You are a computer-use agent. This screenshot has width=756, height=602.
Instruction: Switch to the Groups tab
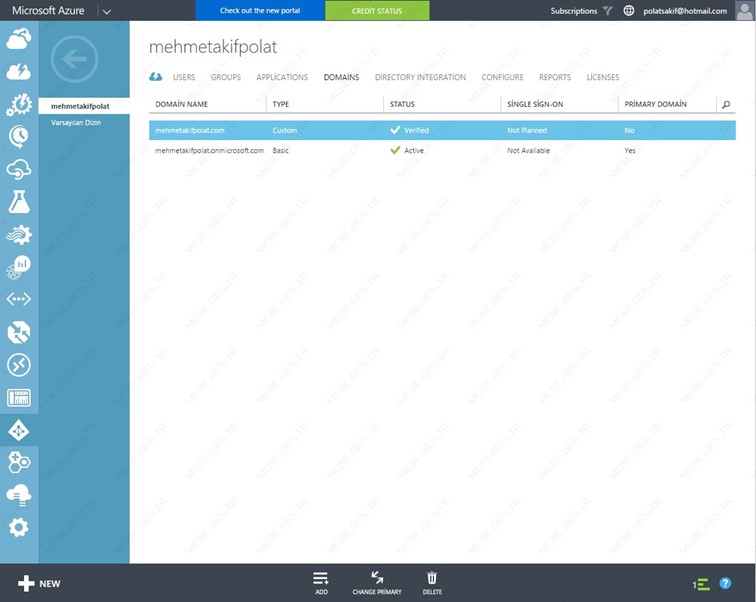[226, 77]
